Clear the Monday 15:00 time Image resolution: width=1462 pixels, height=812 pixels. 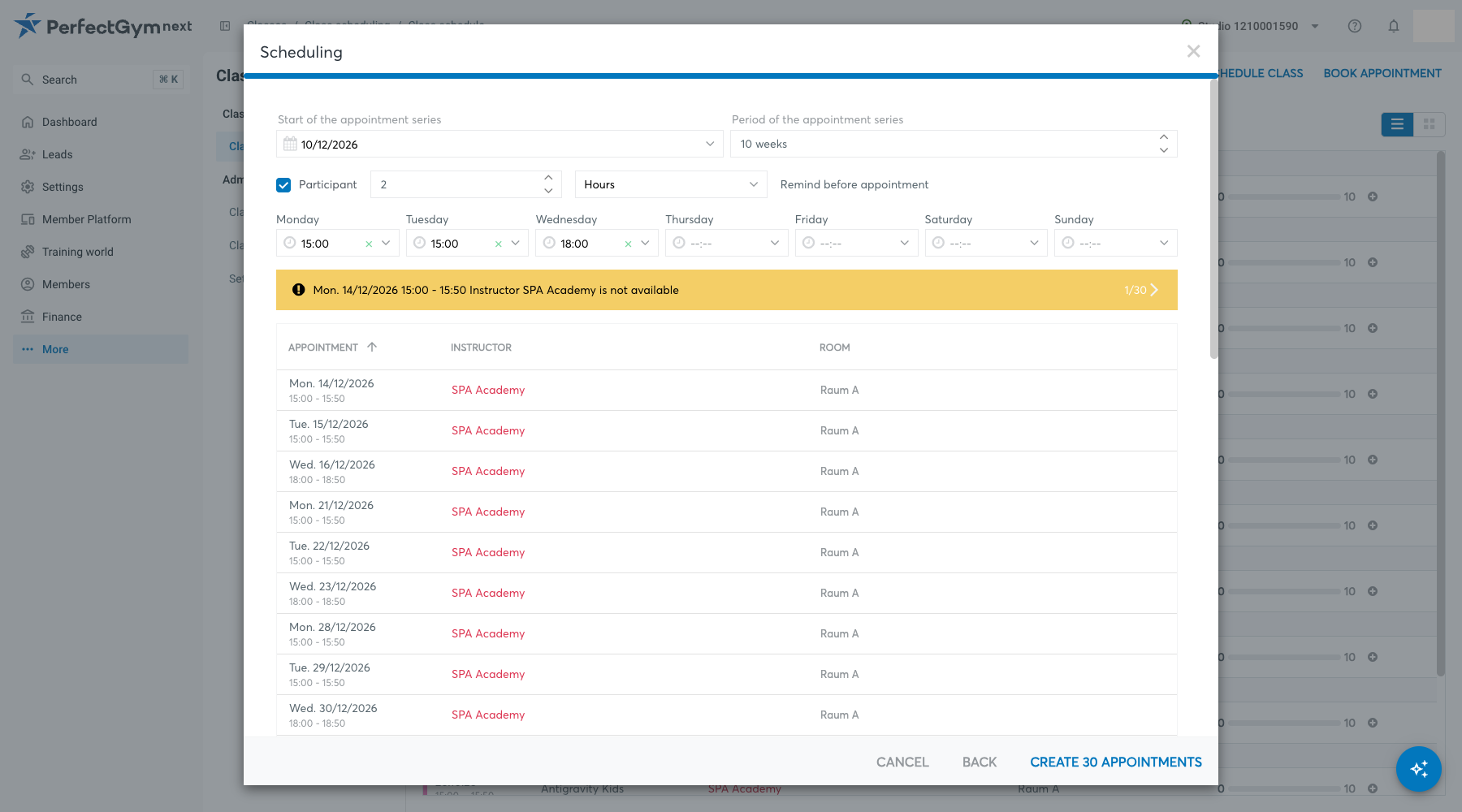pos(369,244)
